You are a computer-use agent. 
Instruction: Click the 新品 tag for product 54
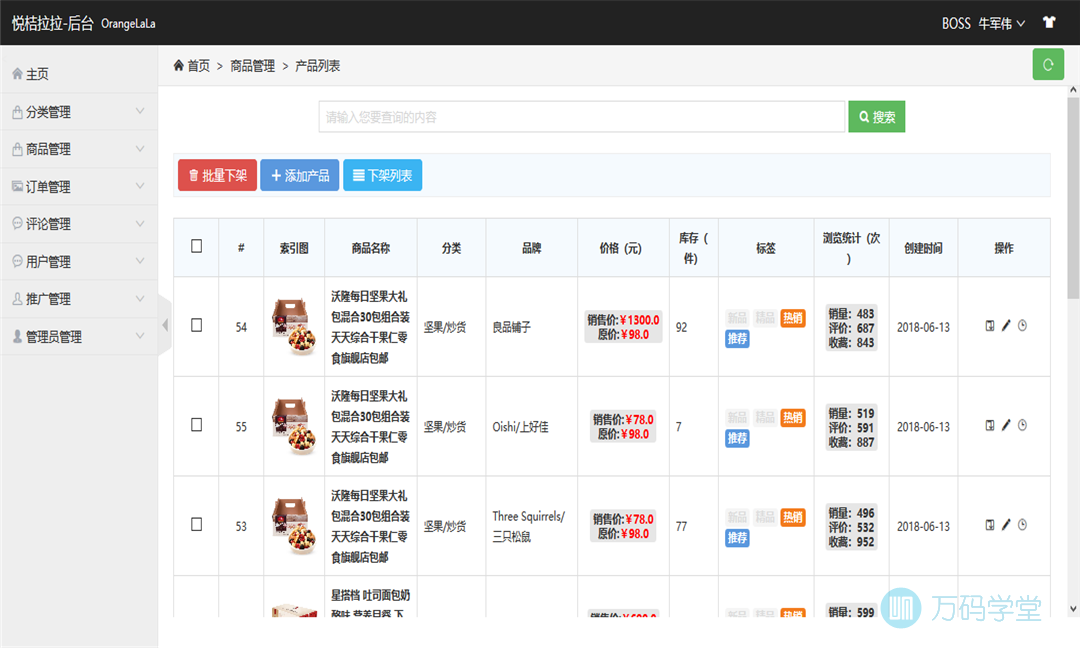737,318
